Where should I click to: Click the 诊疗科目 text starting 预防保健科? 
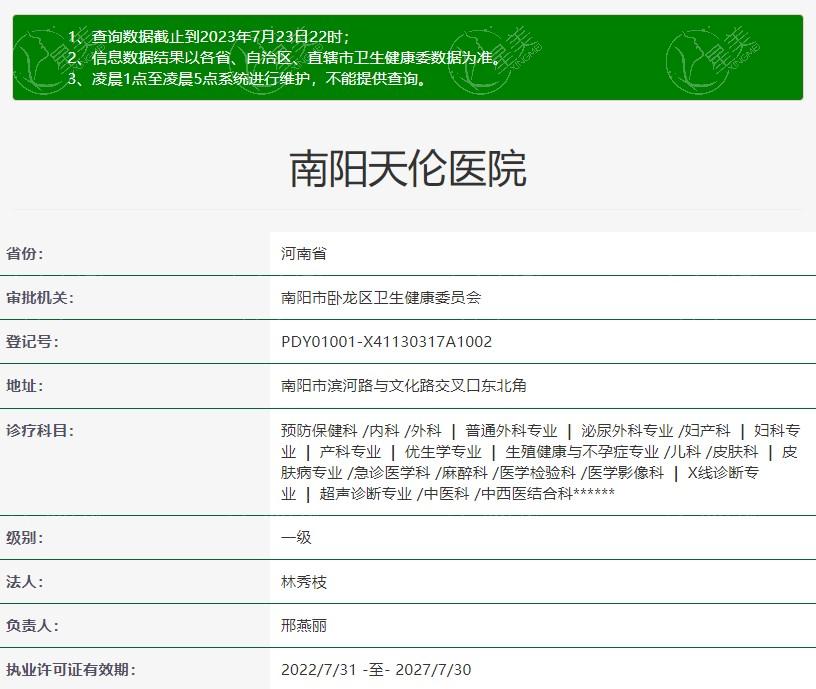[x=540, y=462]
